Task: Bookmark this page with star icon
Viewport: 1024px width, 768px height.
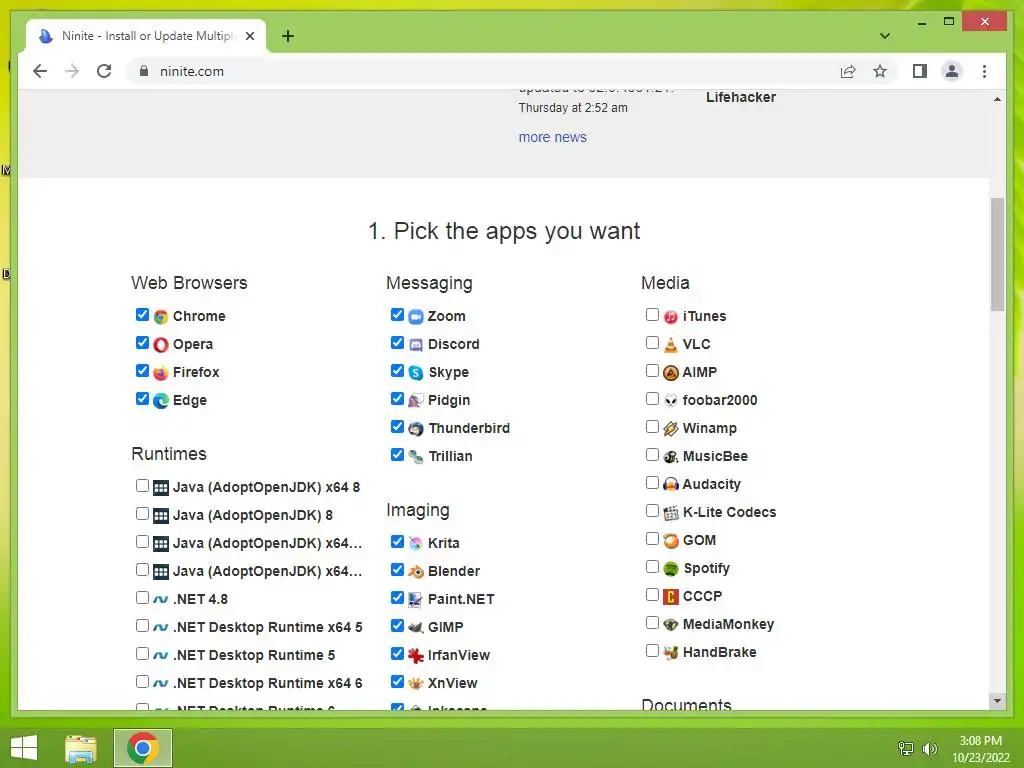Action: (x=880, y=71)
